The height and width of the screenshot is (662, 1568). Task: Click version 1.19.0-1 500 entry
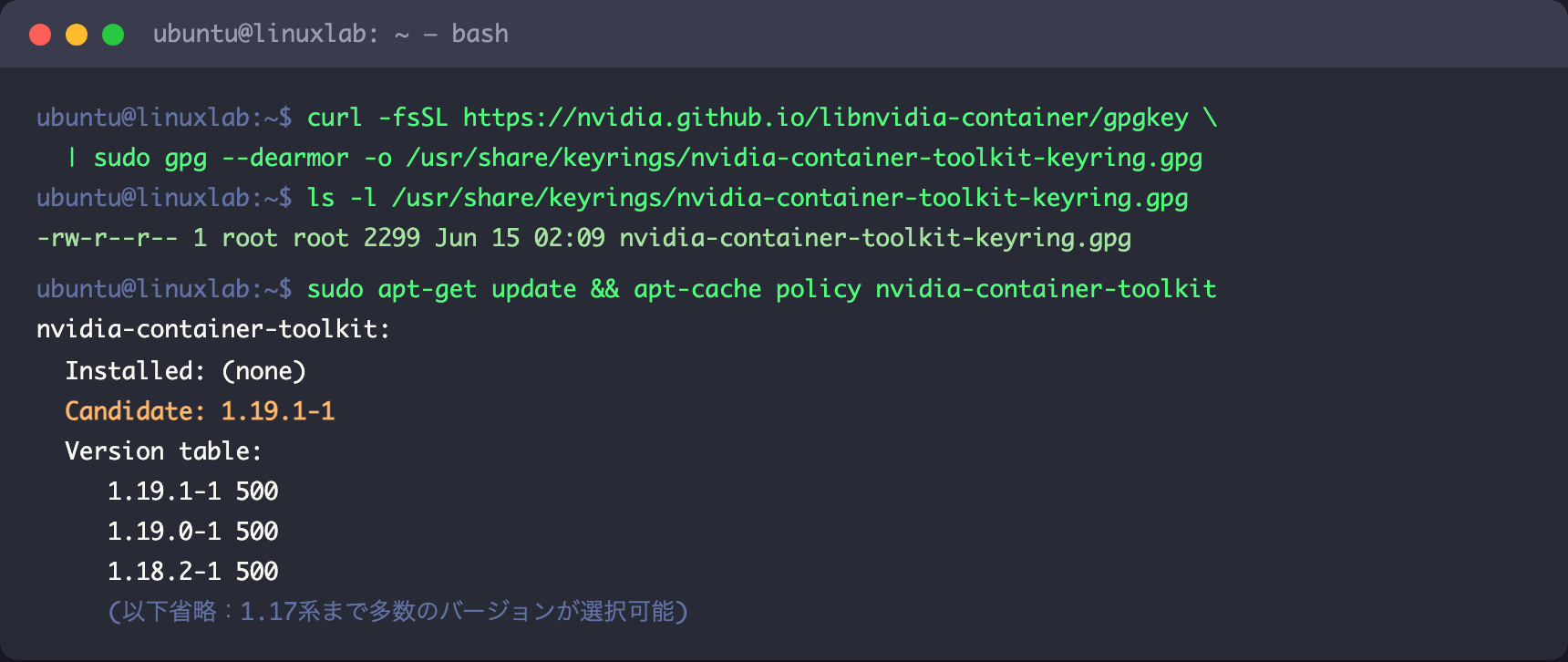click(193, 532)
